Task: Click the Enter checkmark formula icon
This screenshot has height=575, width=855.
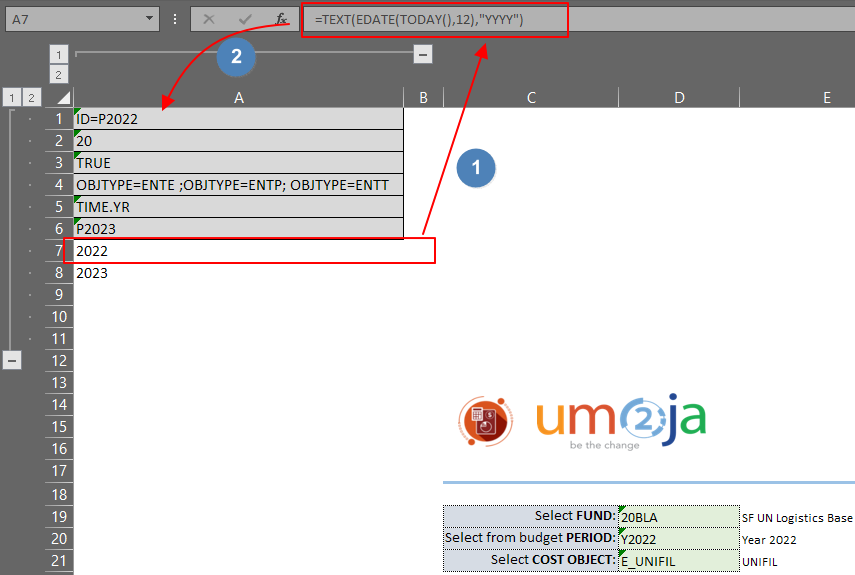Action: tap(245, 19)
